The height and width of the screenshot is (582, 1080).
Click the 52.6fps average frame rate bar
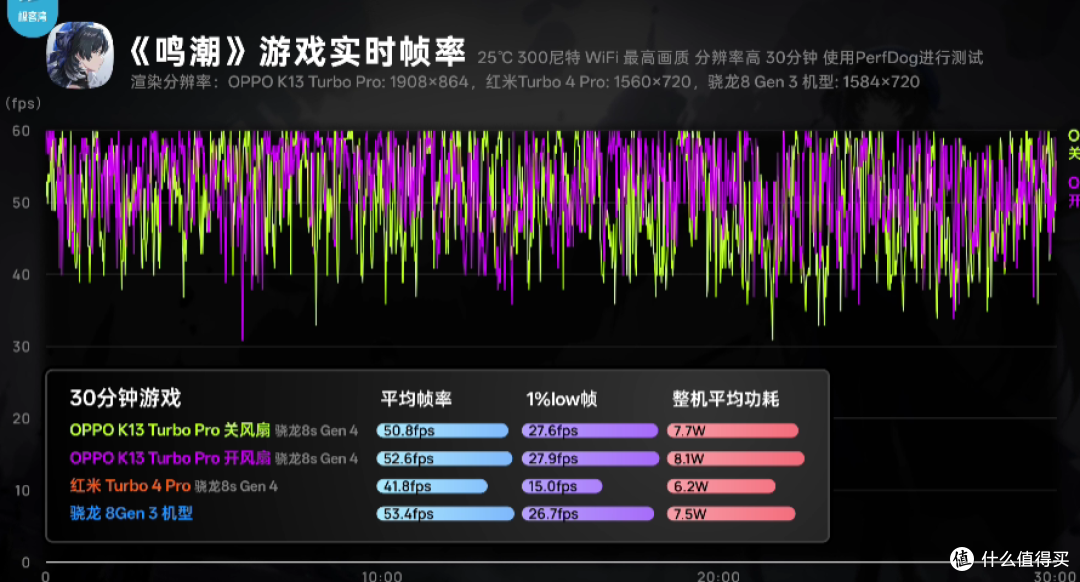coord(444,458)
